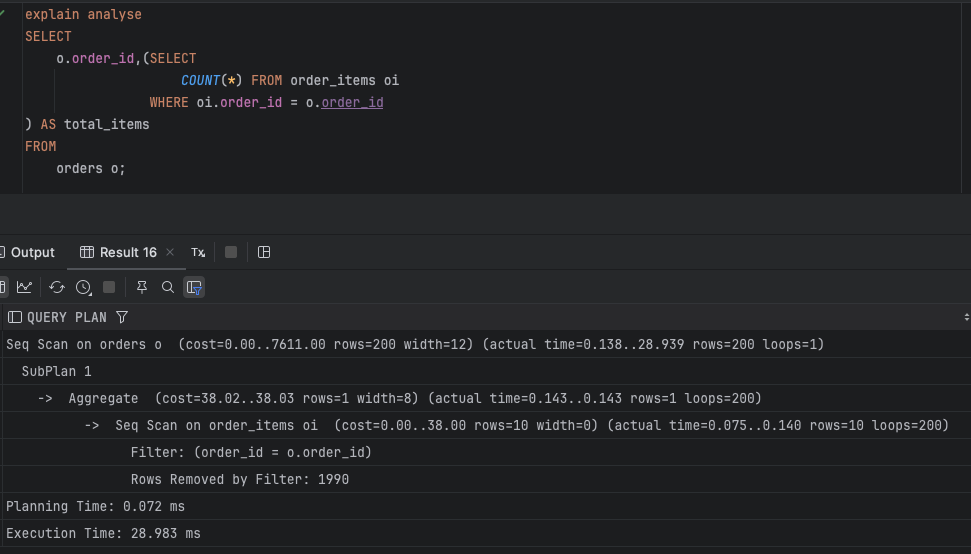Viewport: 971px width, 554px height.
Task: Select the Aggregate plan row
Action: click(x=486, y=399)
